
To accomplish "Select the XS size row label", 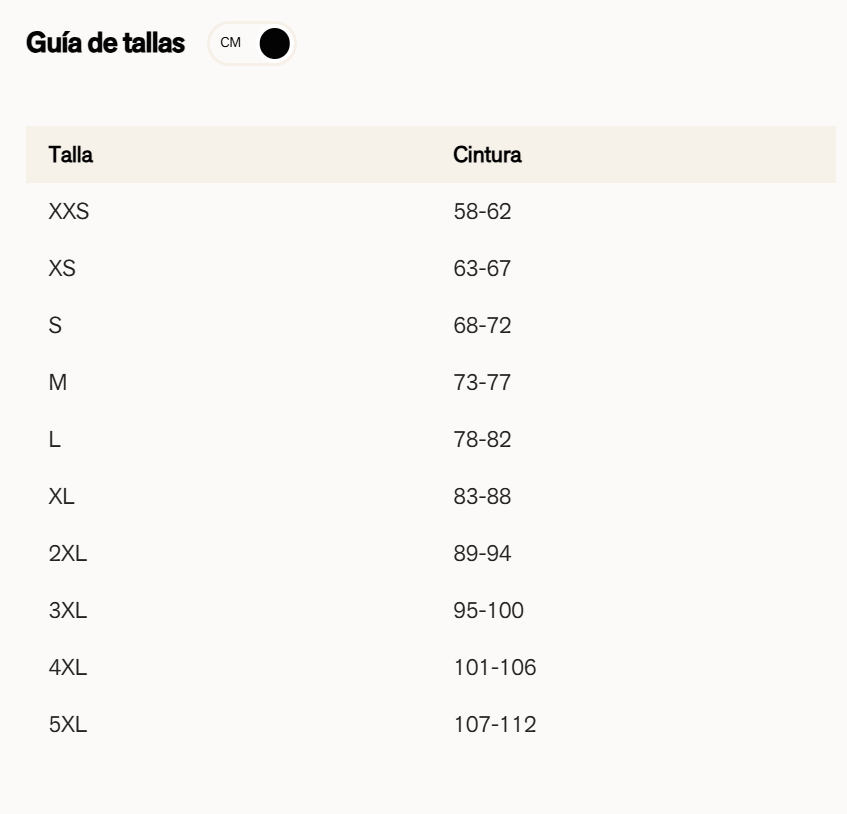I will tap(62, 269).
